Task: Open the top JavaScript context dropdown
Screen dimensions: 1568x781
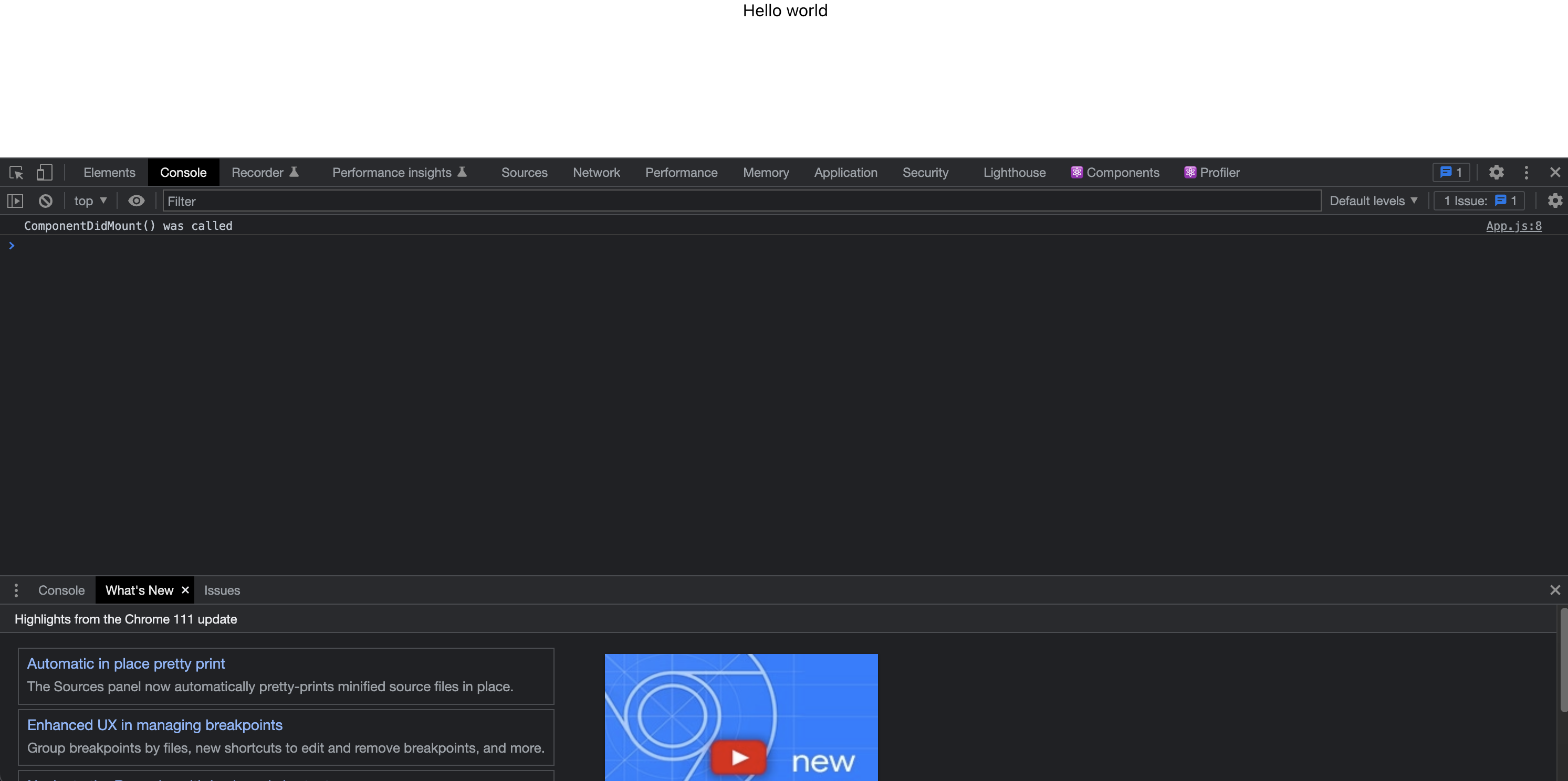Action: [90, 200]
